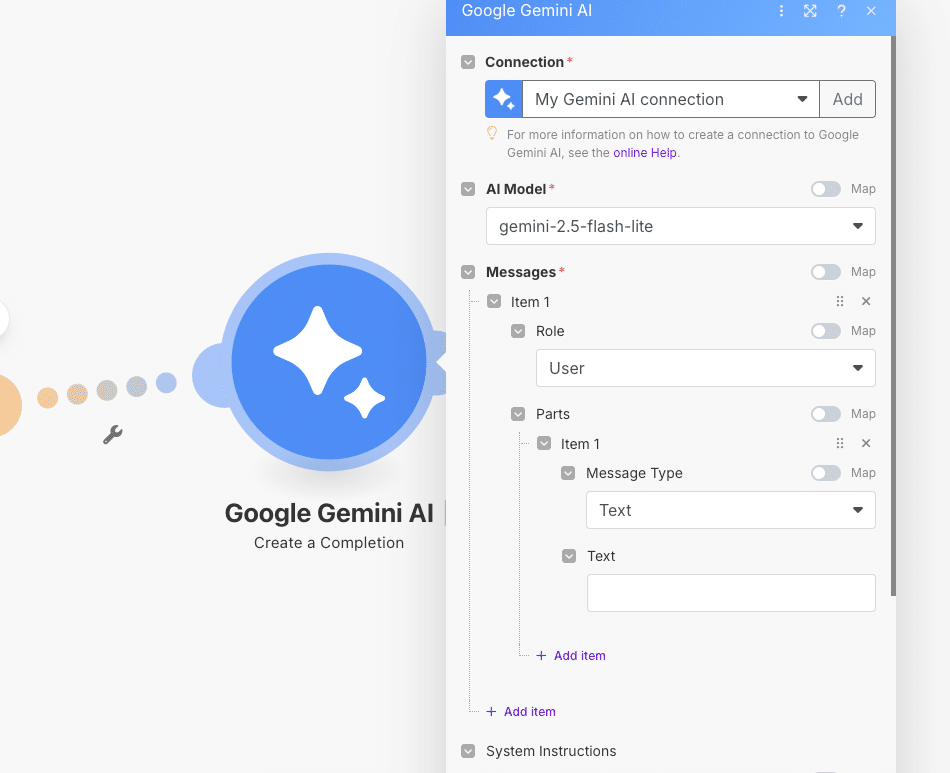The width and height of the screenshot is (950, 773).
Task: Enable Map switch for Parts
Action: pyautogui.click(x=826, y=414)
